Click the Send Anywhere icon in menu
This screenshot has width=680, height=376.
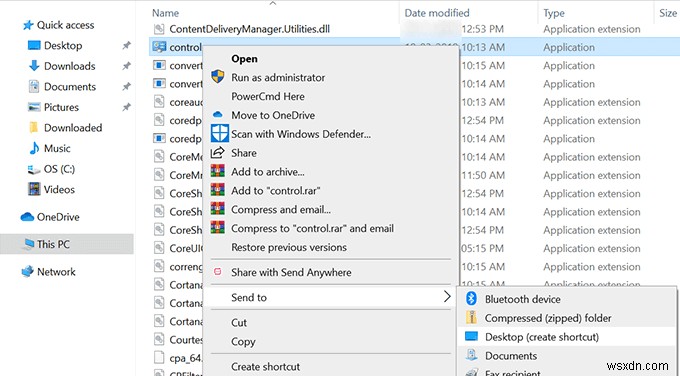point(218,272)
